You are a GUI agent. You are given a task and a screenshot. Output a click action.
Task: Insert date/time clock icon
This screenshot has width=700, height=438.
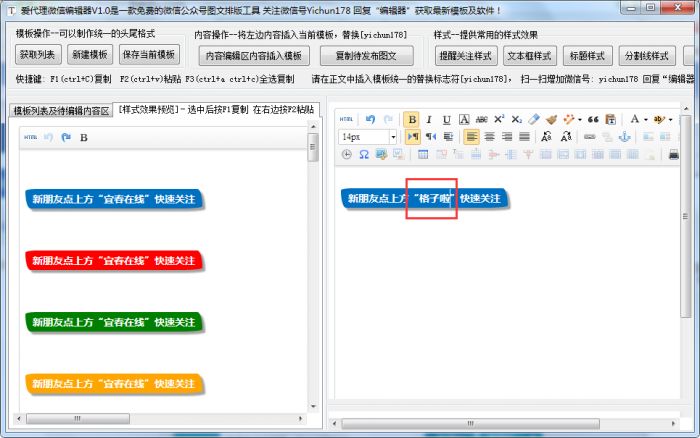346,154
